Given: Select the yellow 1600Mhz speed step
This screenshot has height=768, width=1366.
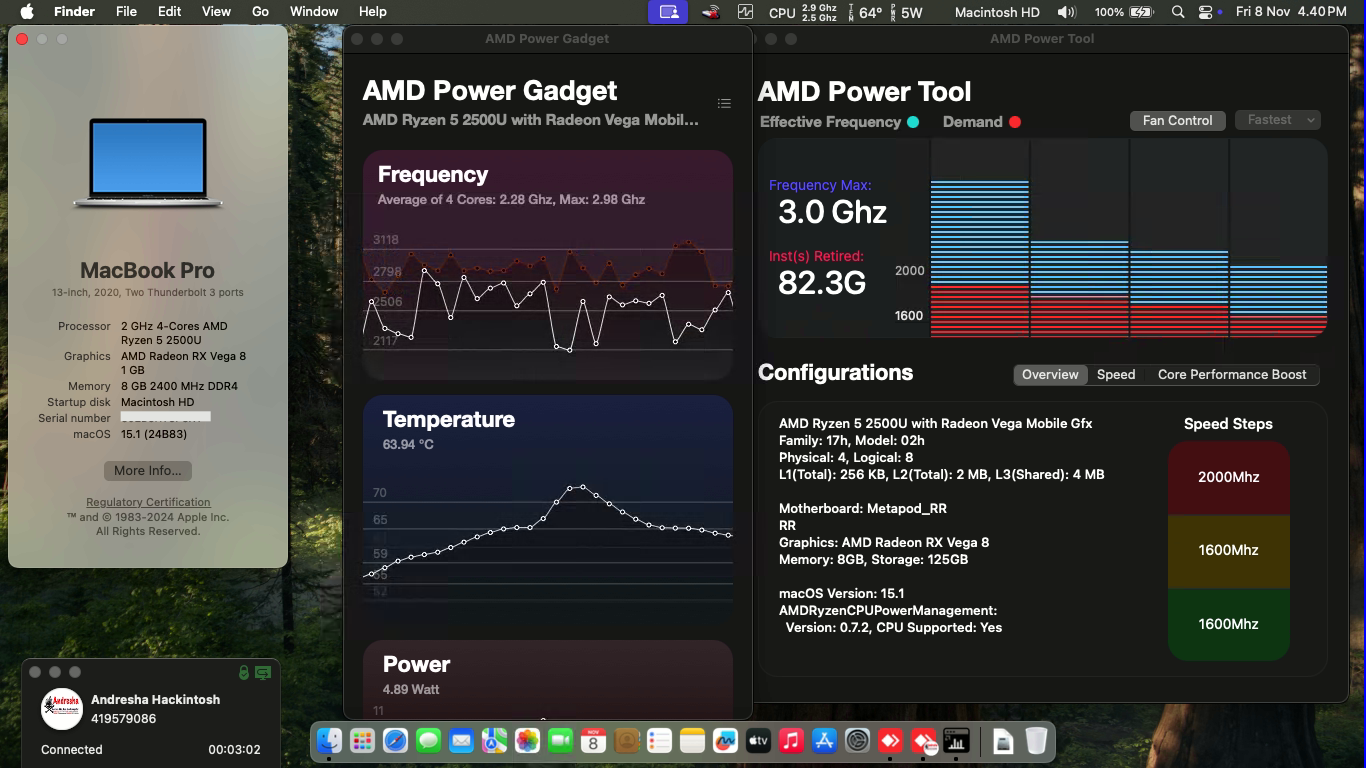Looking at the screenshot, I should [x=1228, y=550].
